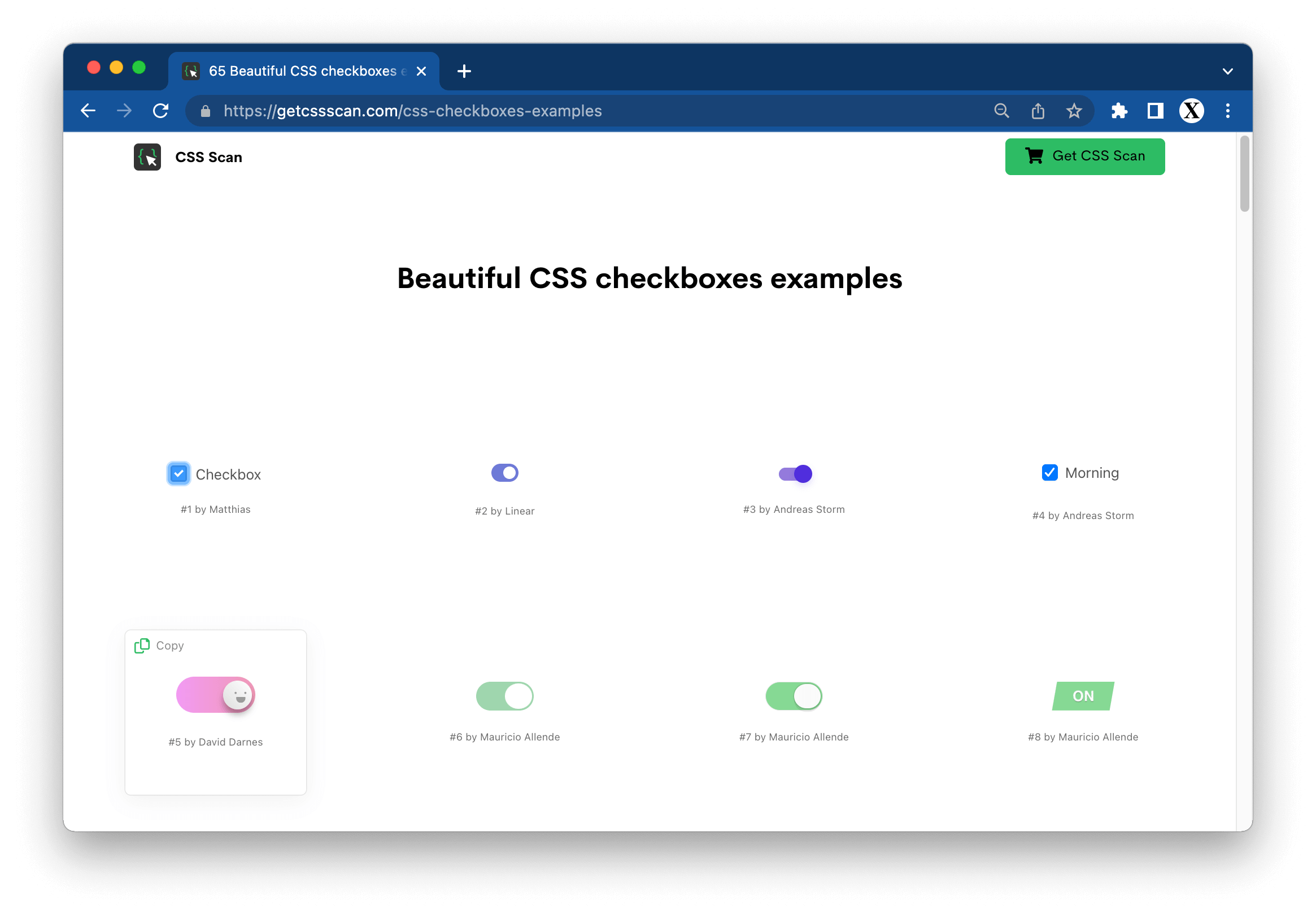
Task: Open the Chrome three-dot menu
Action: click(x=1227, y=111)
